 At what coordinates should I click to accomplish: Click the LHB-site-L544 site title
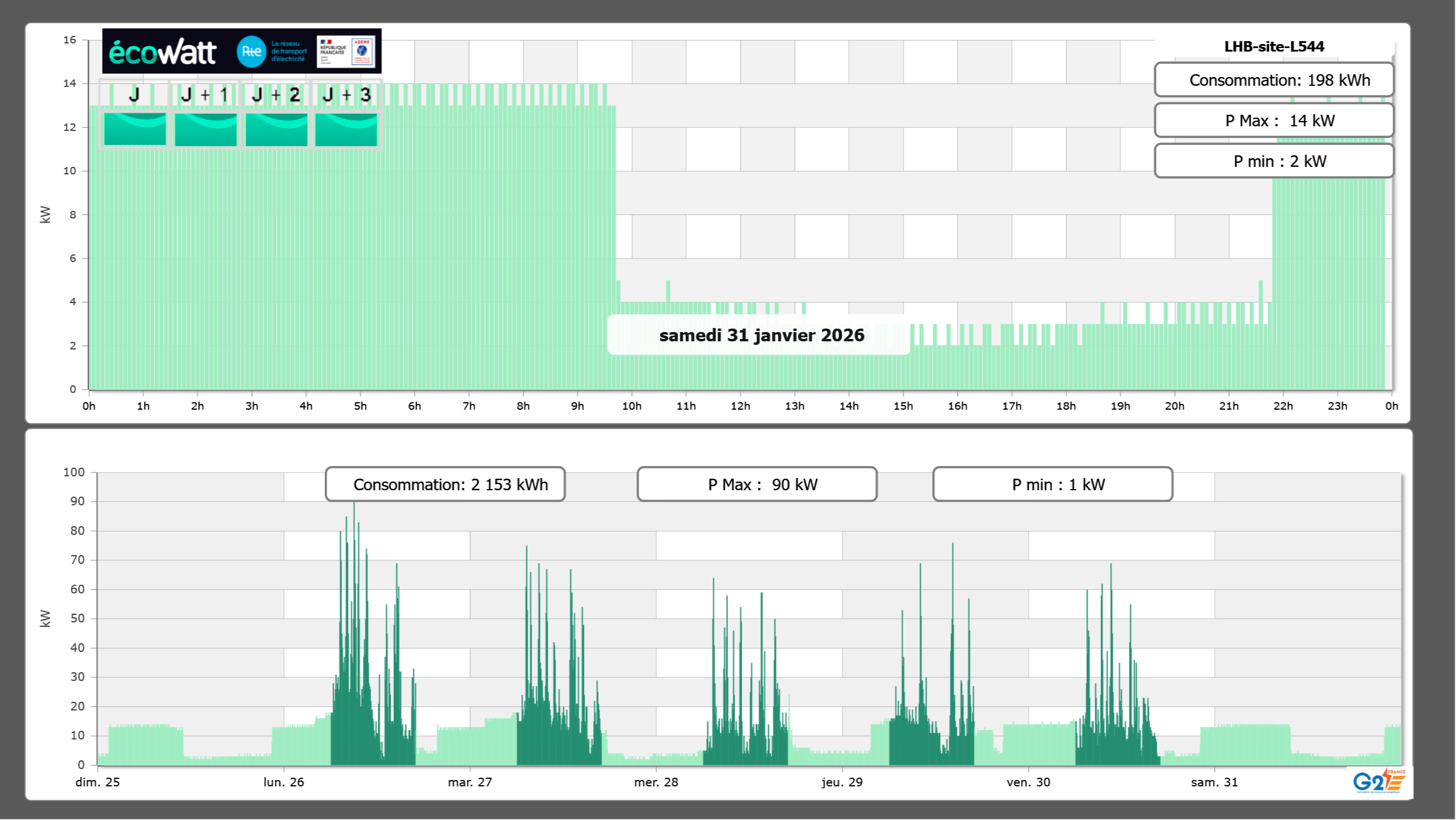1273,46
